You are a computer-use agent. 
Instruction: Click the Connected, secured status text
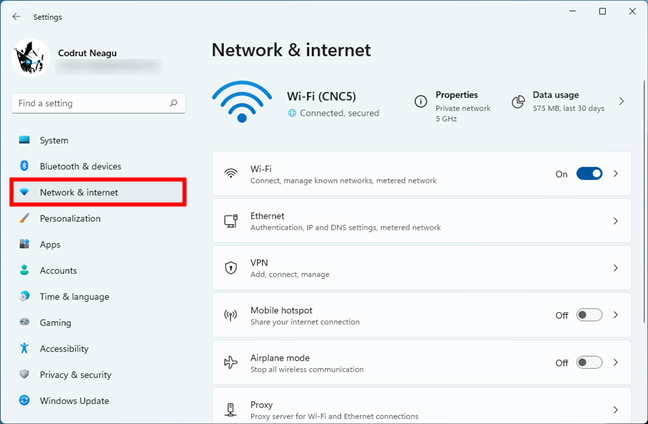tap(339, 113)
